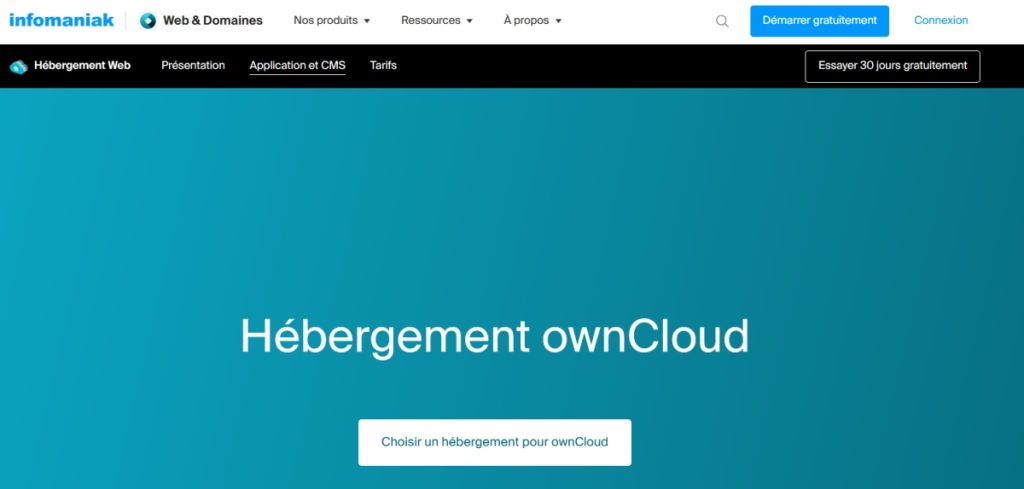Expand the Nos produits dropdown

pyautogui.click(x=332, y=20)
